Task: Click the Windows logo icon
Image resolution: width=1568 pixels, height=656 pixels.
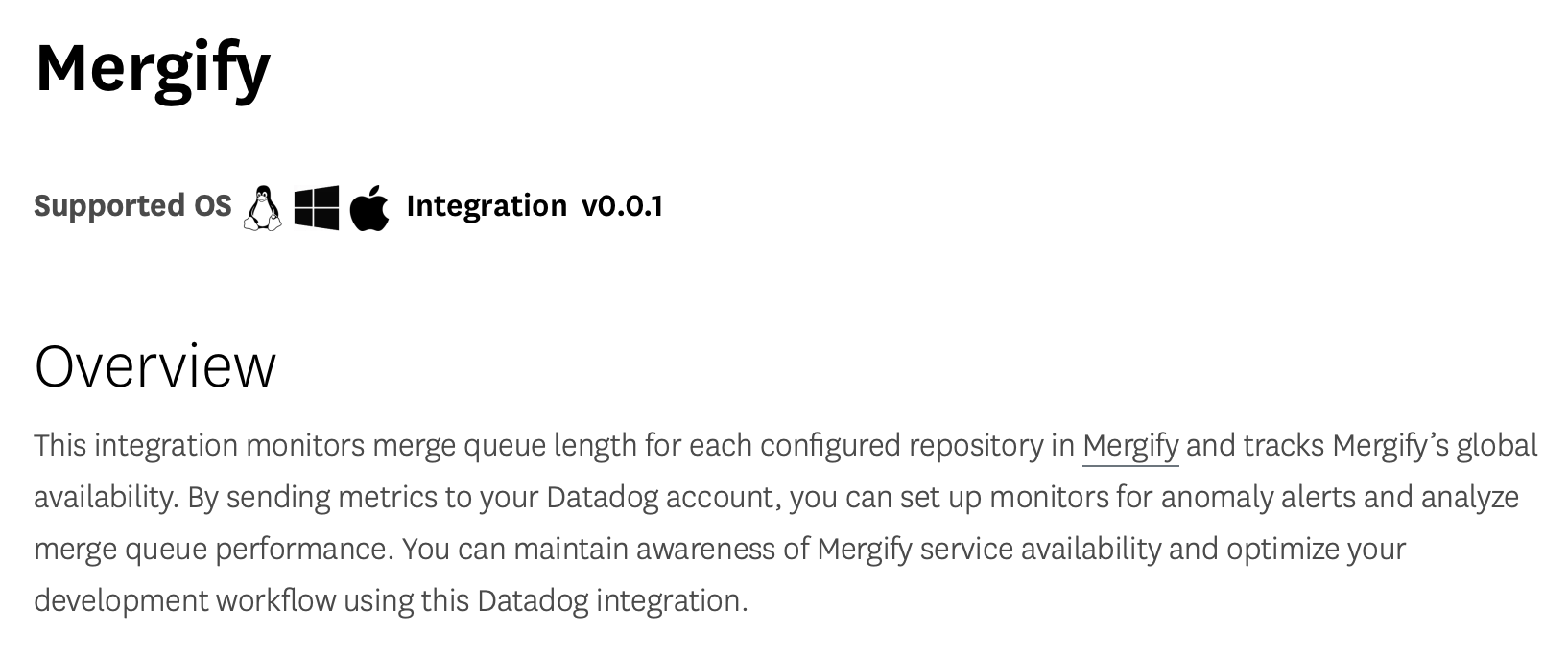Action: click(316, 208)
